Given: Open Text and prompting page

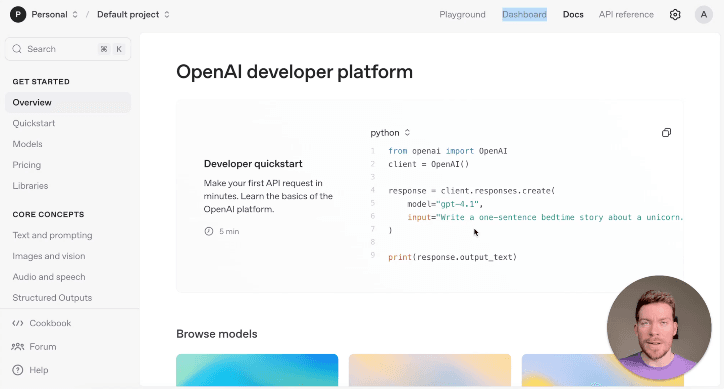Looking at the screenshot, I should coord(52,235).
